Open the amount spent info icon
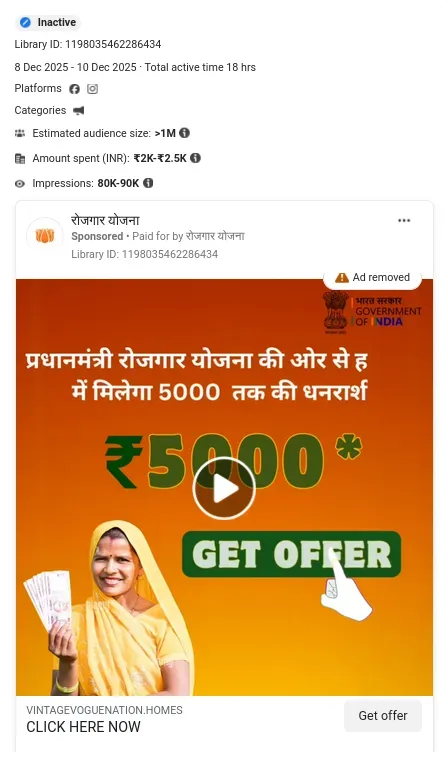The image size is (447, 772). point(195,158)
